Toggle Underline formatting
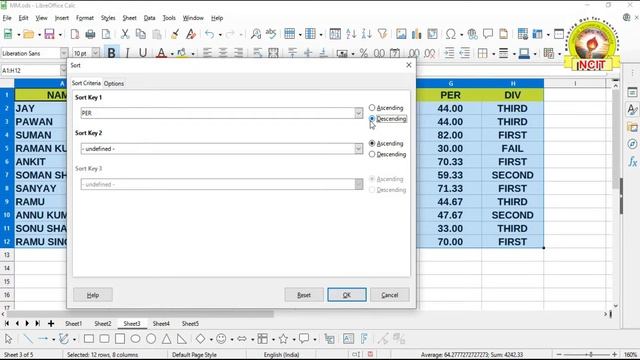This screenshot has height=360, width=640. click(x=142, y=53)
